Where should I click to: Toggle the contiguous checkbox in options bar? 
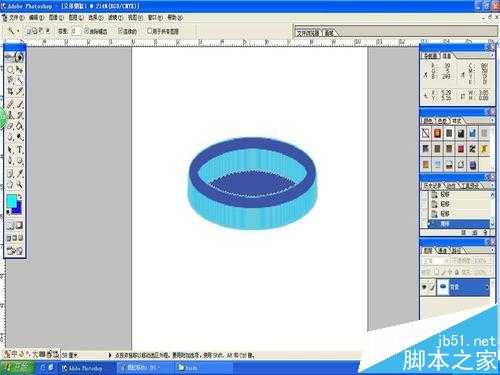tap(120, 31)
